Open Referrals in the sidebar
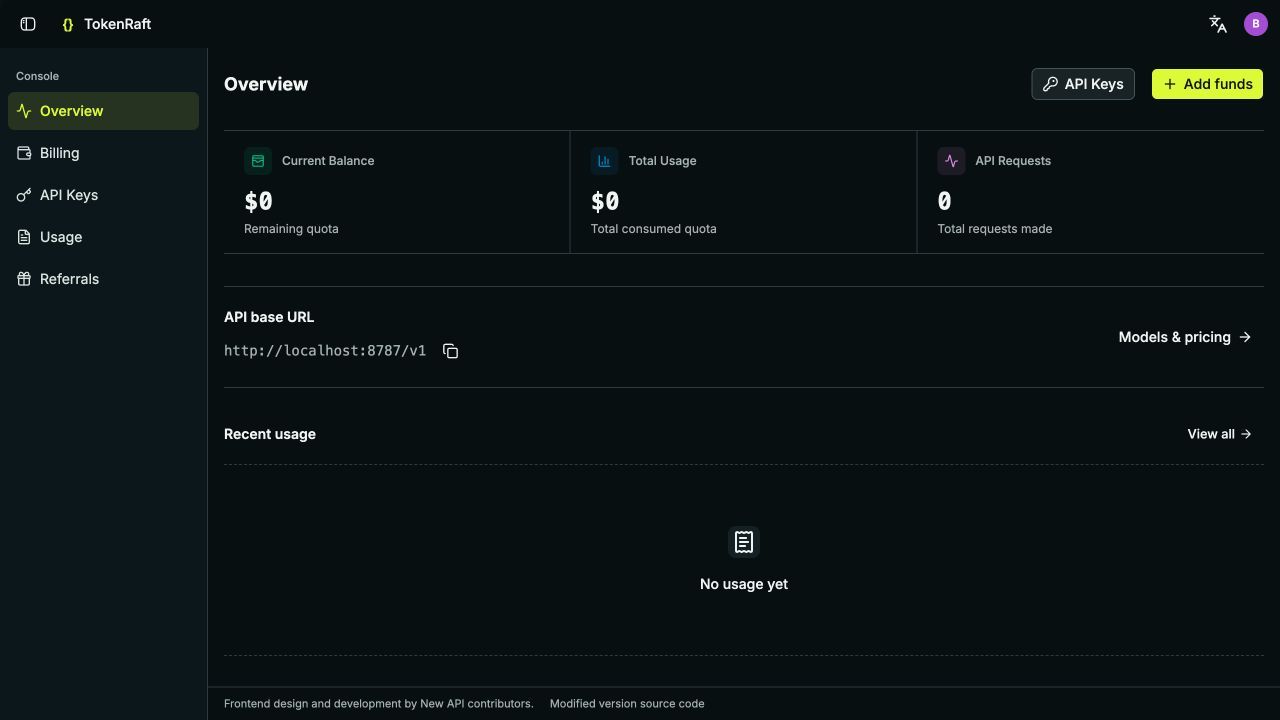 point(103,279)
